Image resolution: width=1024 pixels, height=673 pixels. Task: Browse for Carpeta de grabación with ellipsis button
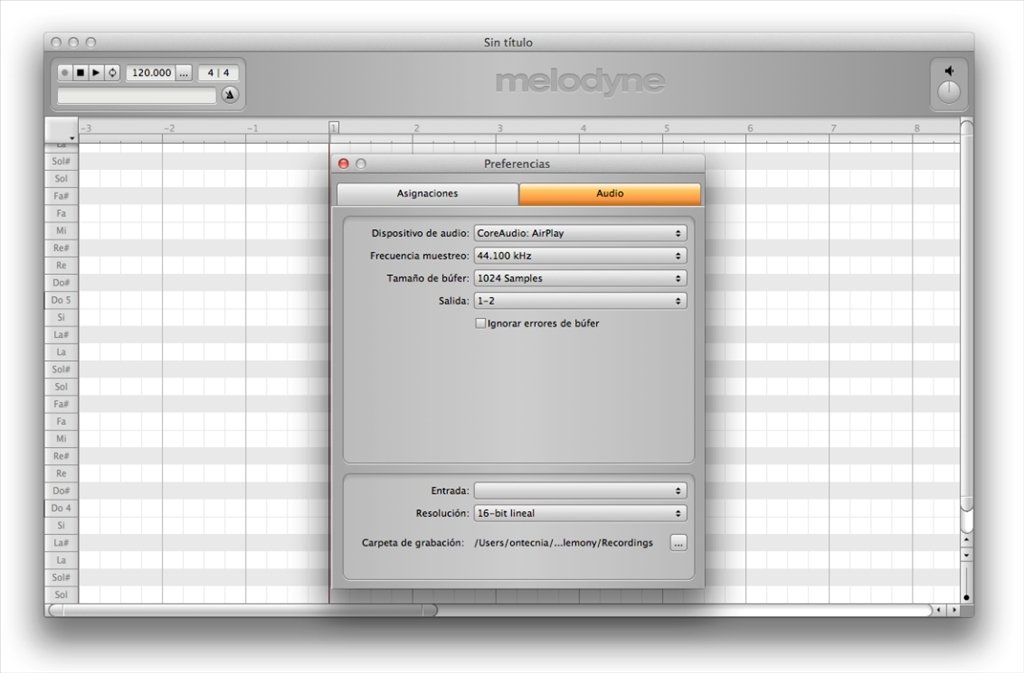(679, 542)
